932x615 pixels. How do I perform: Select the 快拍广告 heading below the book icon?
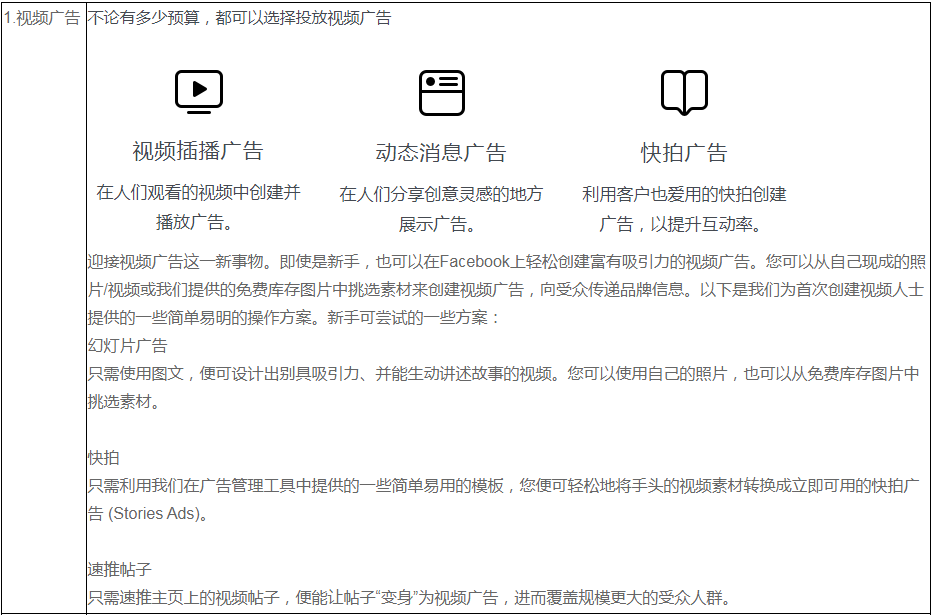(684, 153)
